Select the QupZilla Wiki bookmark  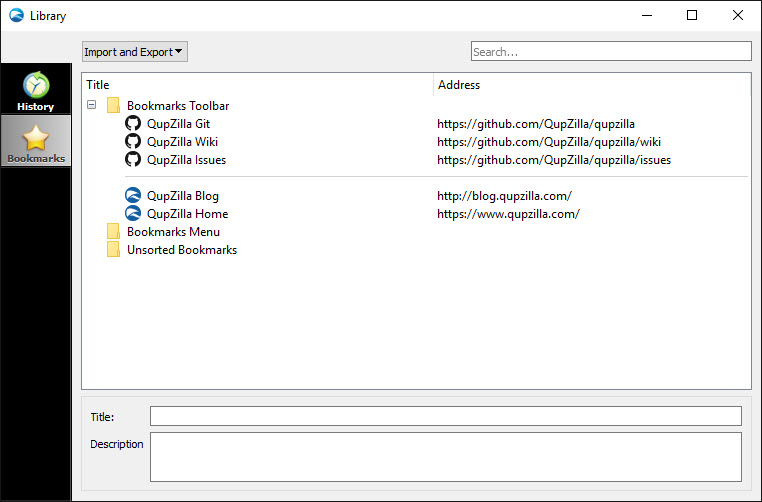click(182, 142)
